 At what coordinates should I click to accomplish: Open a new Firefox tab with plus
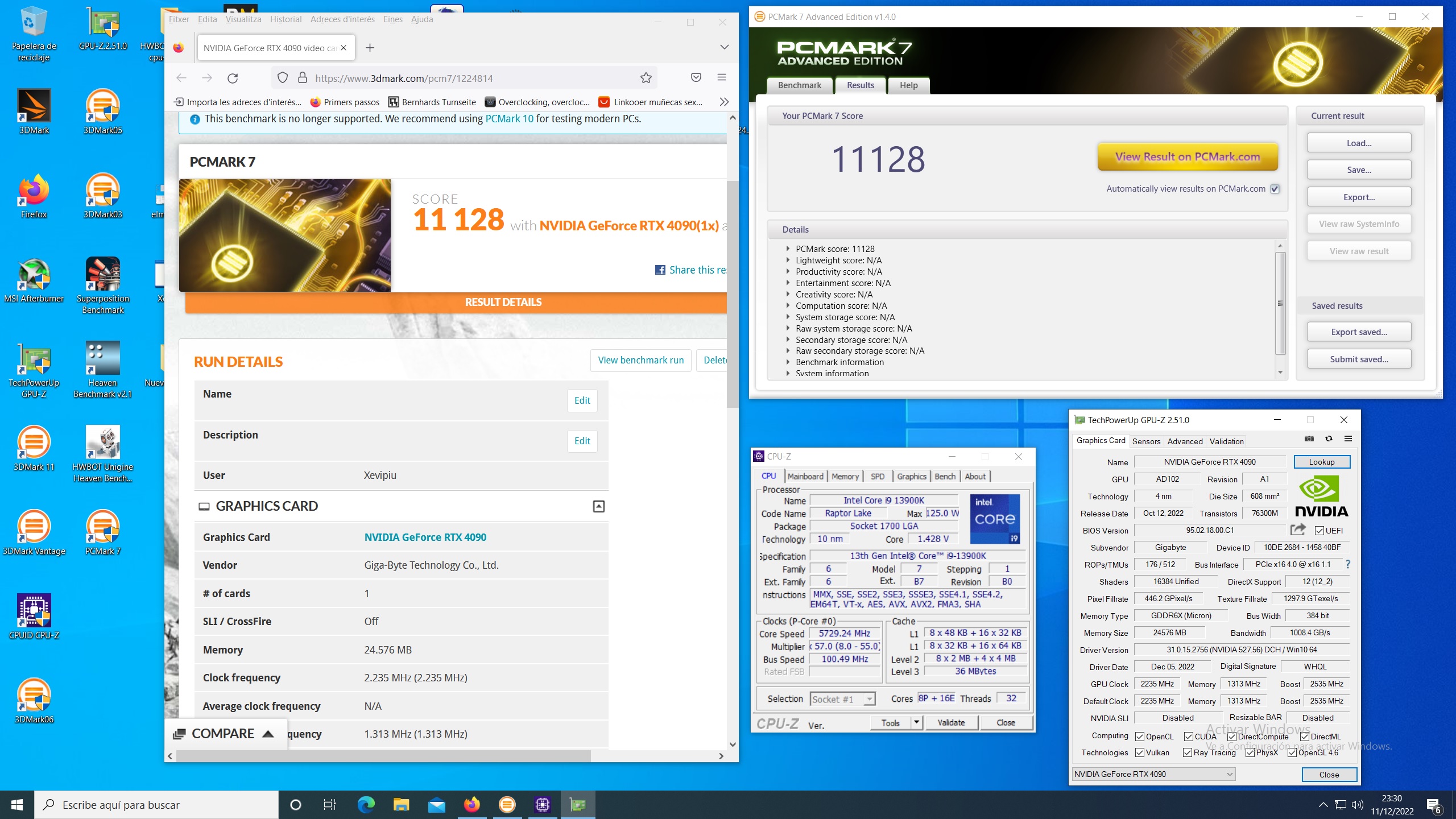point(370,48)
